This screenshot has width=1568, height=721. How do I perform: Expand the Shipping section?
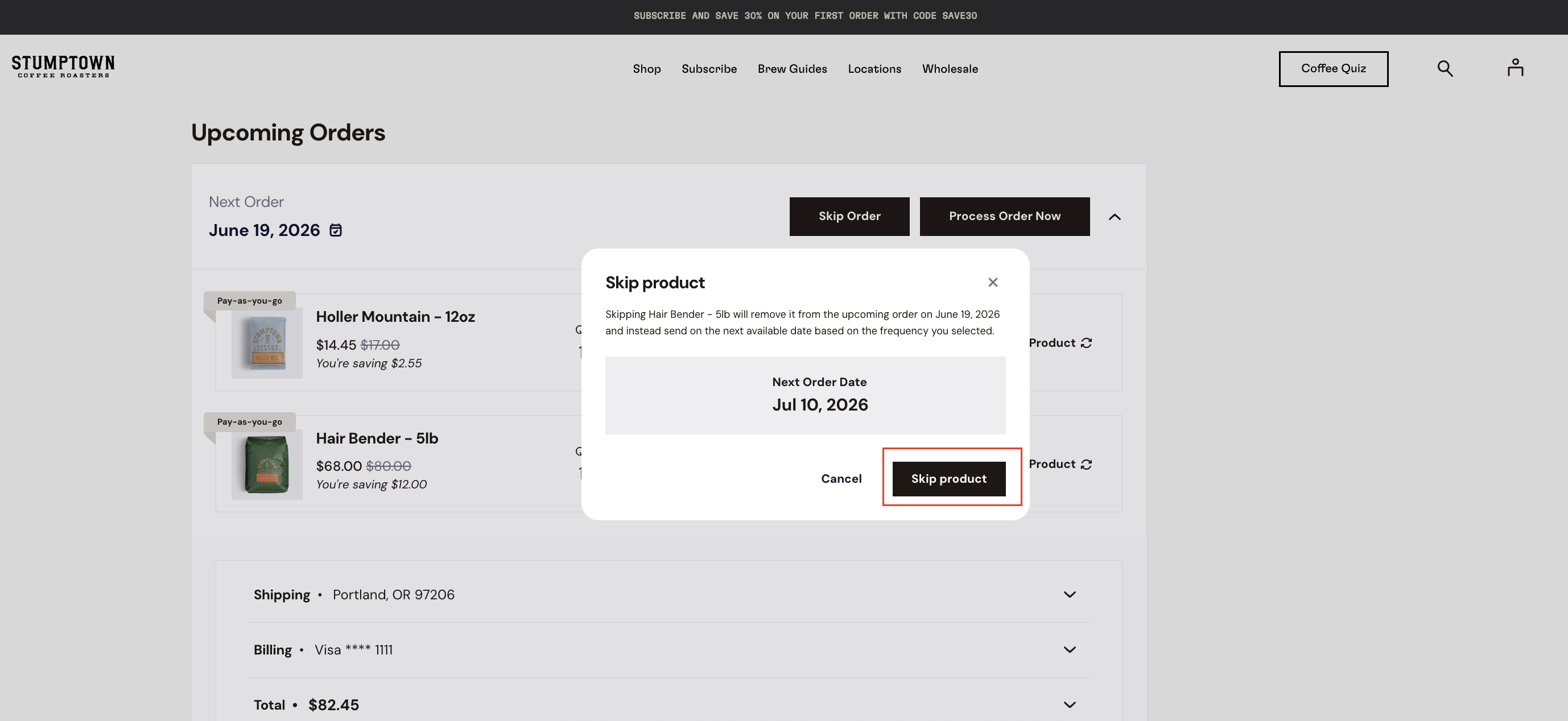pyautogui.click(x=1070, y=594)
